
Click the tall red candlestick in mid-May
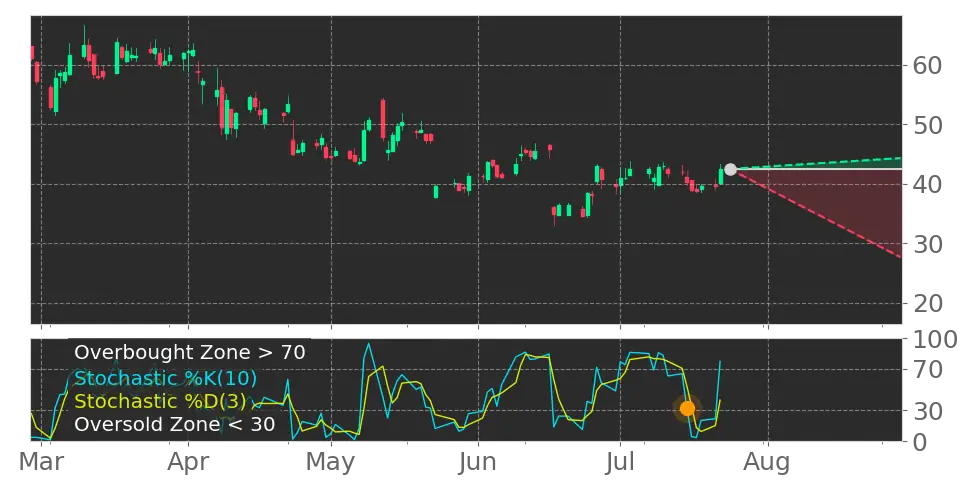(383, 119)
